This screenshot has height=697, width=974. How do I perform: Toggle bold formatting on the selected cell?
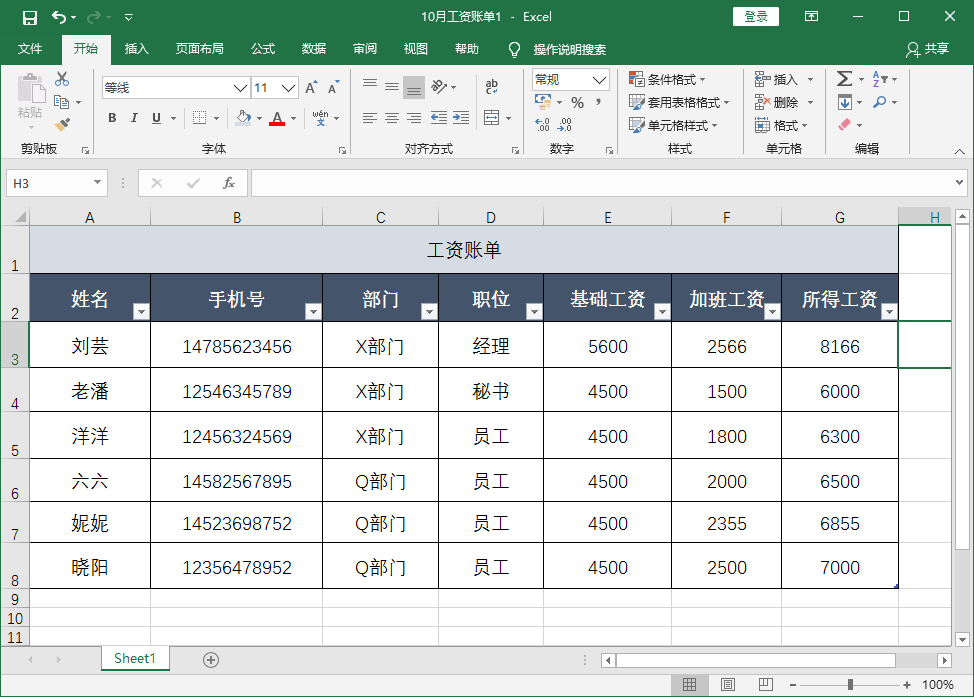coord(112,117)
